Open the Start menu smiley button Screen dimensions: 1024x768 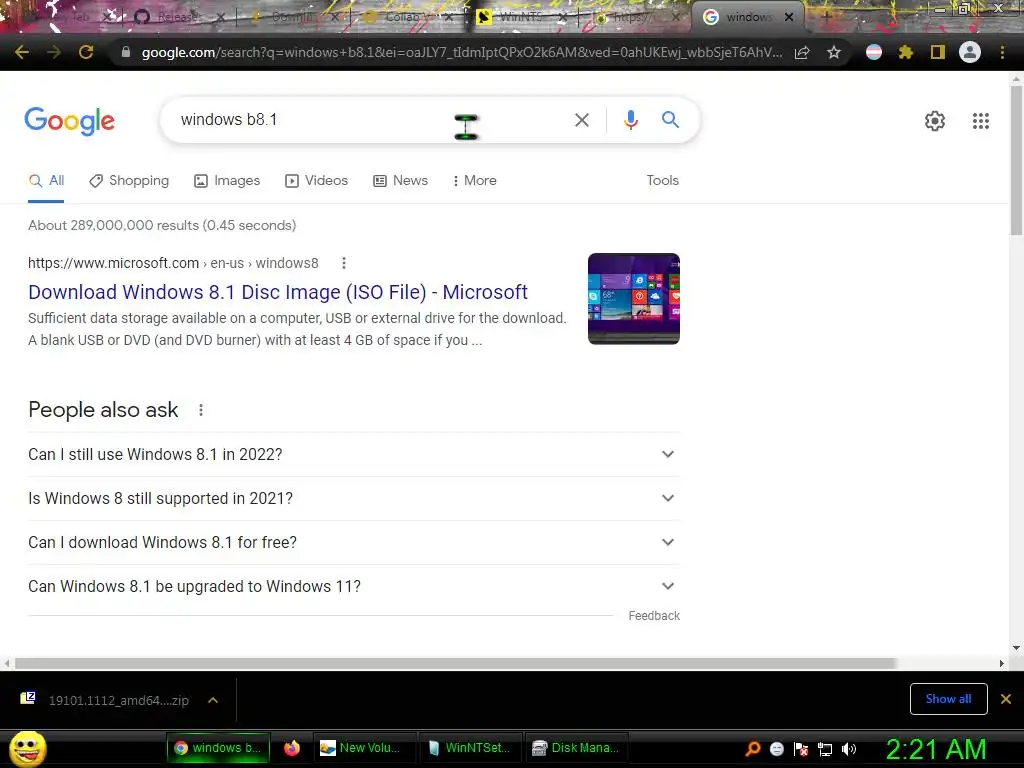(x=27, y=748)
